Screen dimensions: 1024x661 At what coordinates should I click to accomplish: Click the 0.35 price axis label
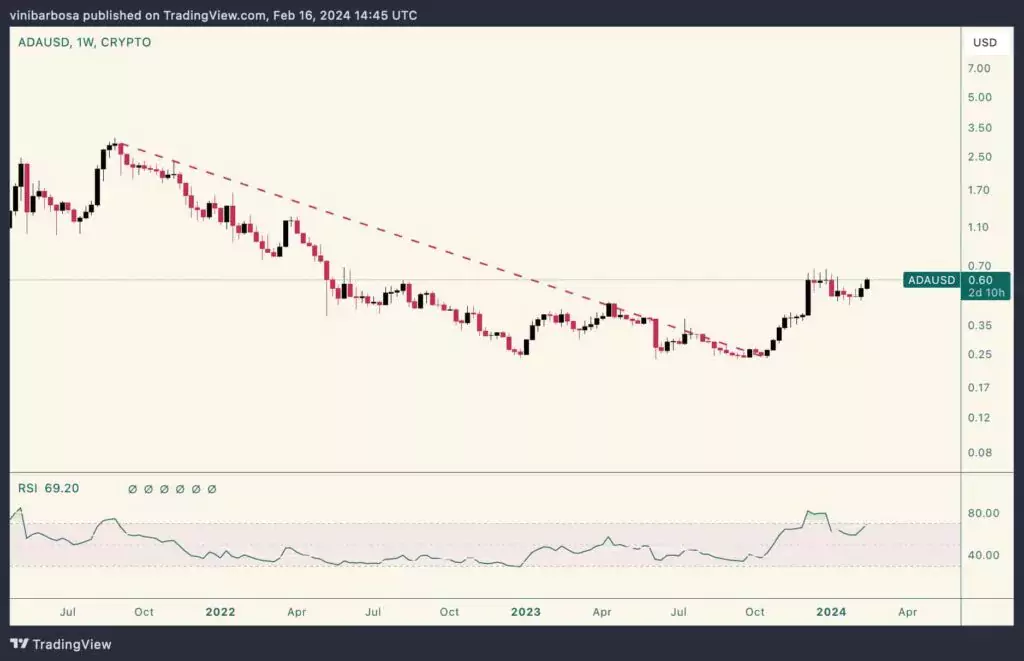click(980, 325)
